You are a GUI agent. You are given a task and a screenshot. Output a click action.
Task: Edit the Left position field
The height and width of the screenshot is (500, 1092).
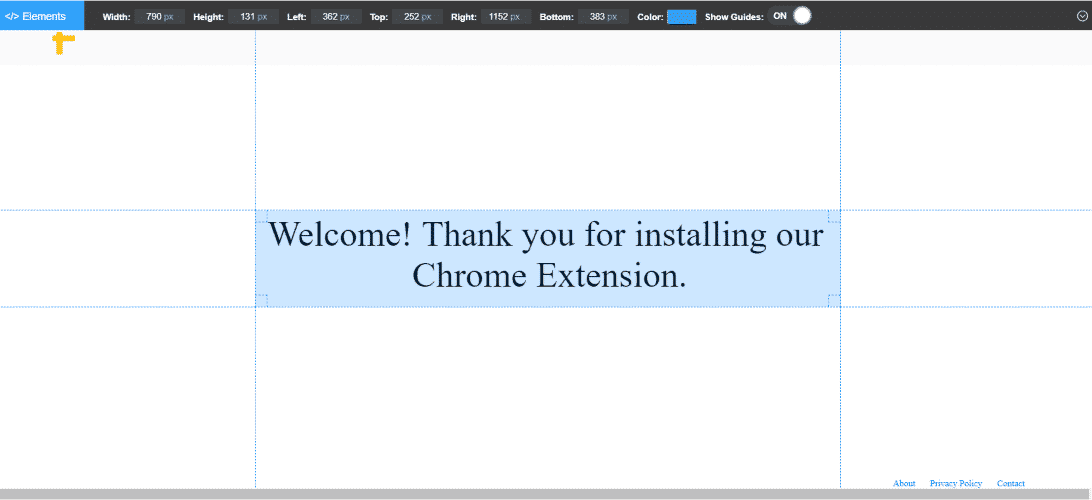[x=336, y=17]
